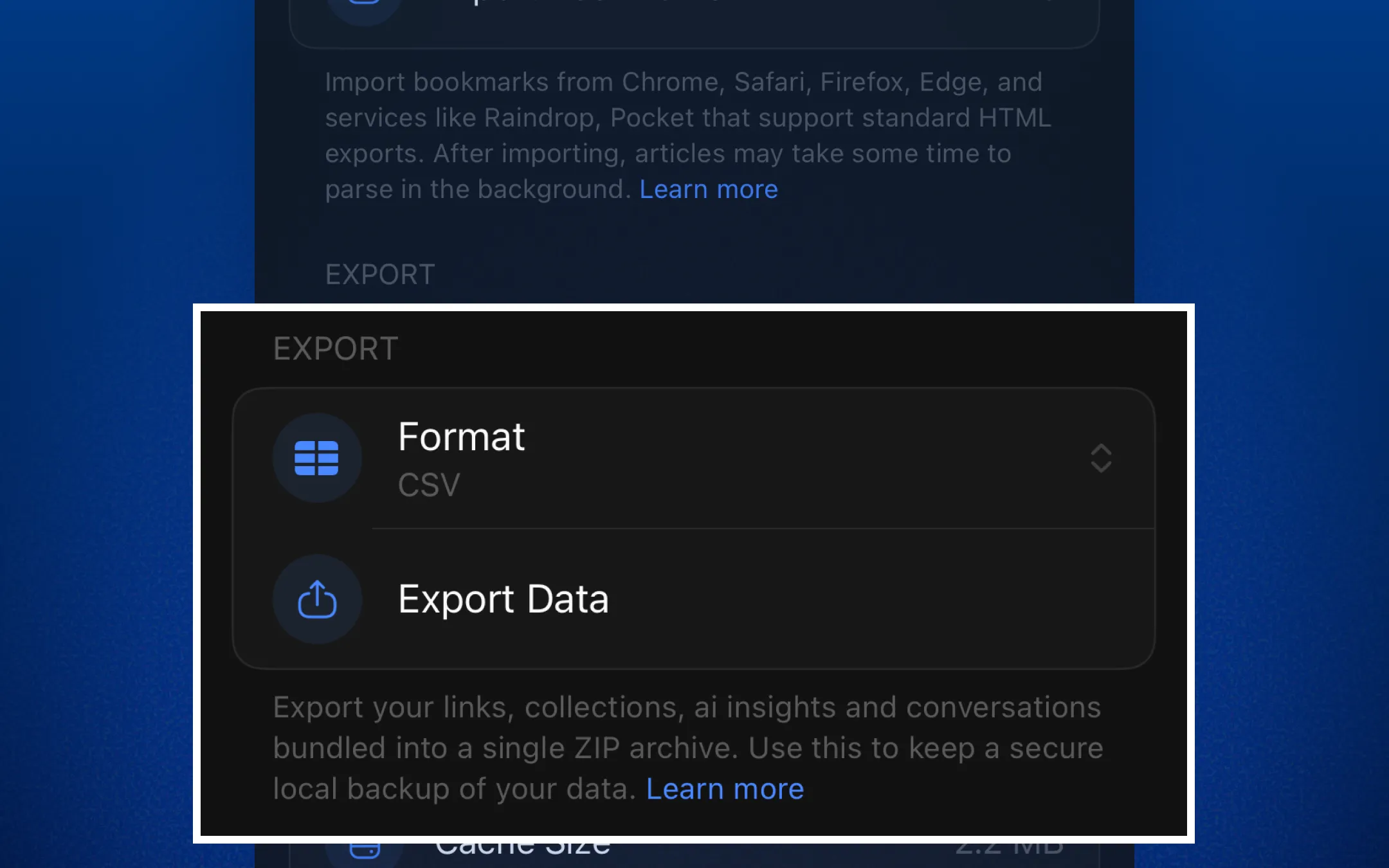Screen dimensions: 1389x868
Task: Open the Format up-down chevron selector
Action: [x=1101, y=458]
